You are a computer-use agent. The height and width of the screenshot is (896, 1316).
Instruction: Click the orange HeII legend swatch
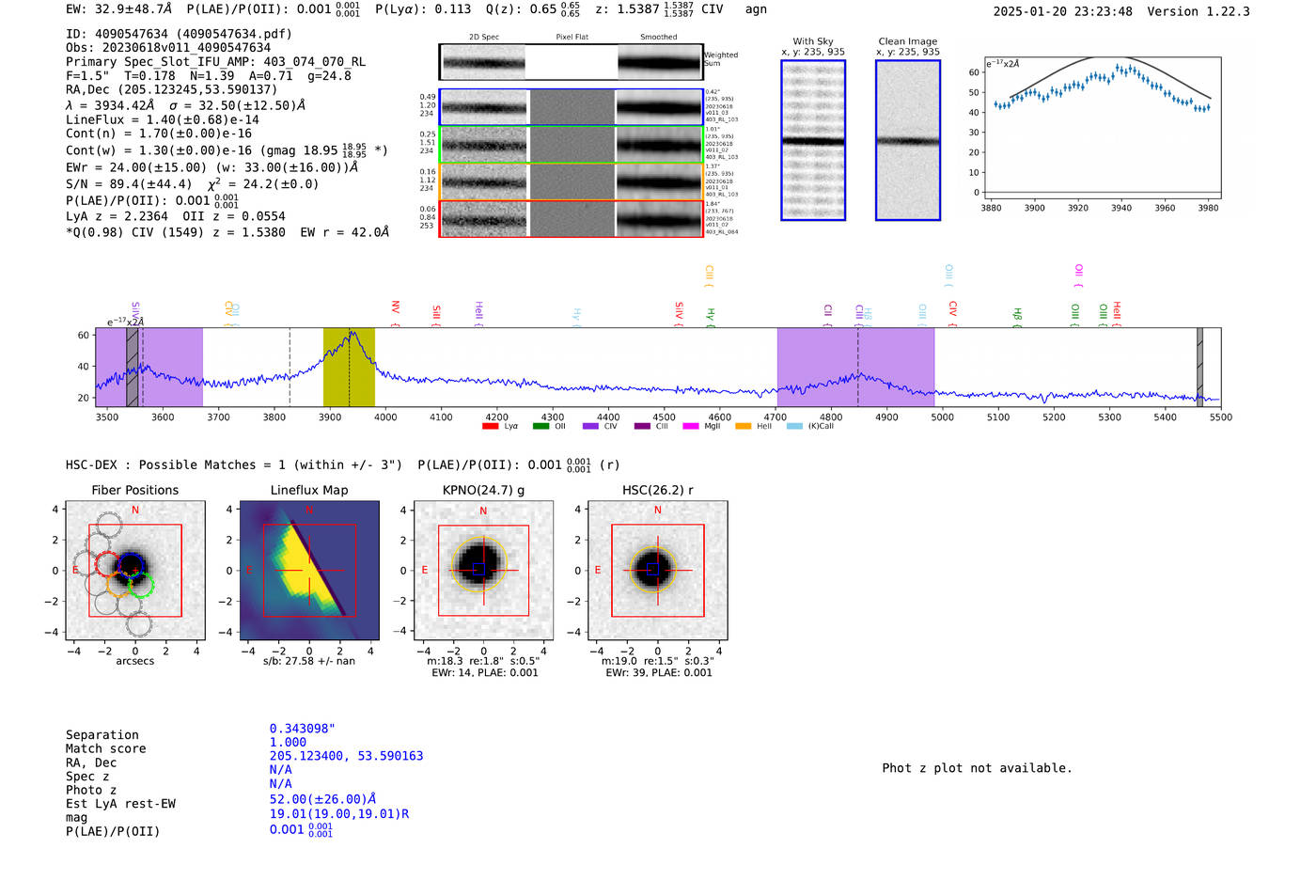[744, 426]
